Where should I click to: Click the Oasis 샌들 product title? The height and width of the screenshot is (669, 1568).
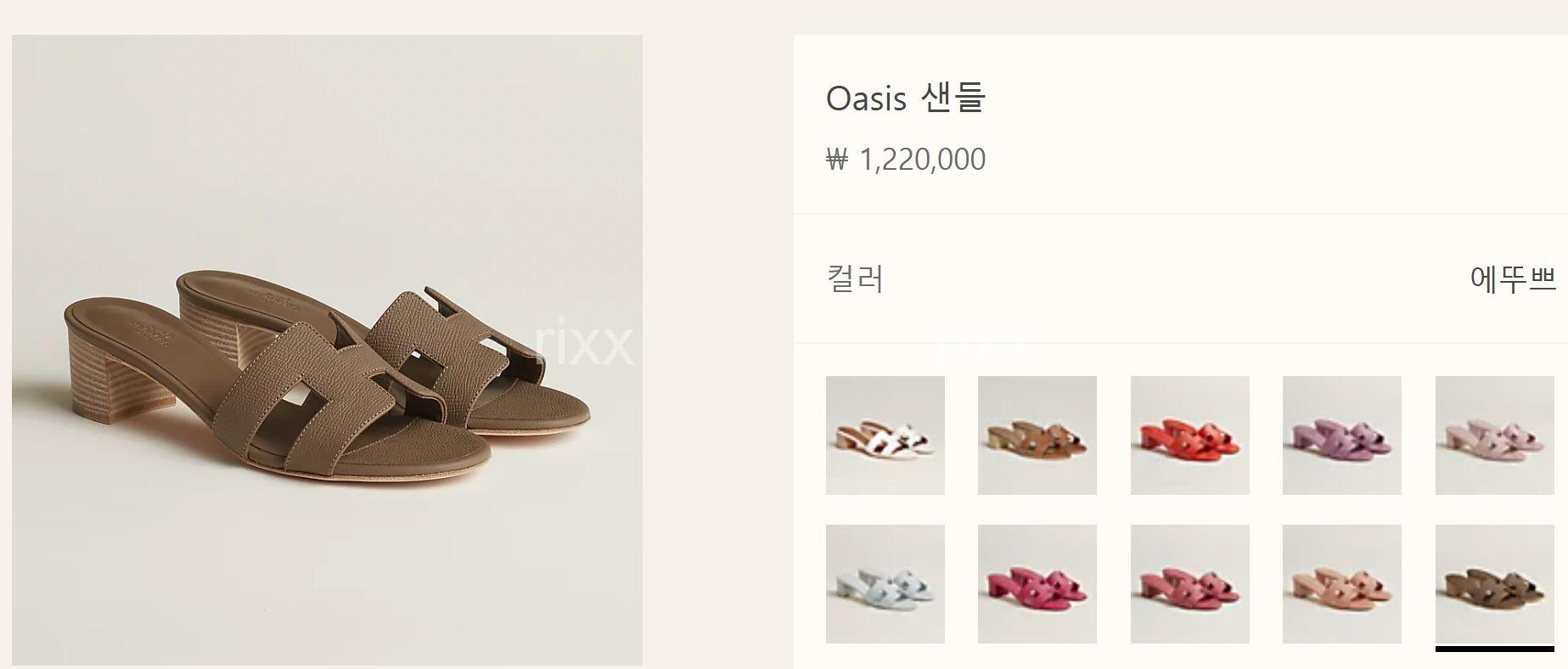point(905,98)
